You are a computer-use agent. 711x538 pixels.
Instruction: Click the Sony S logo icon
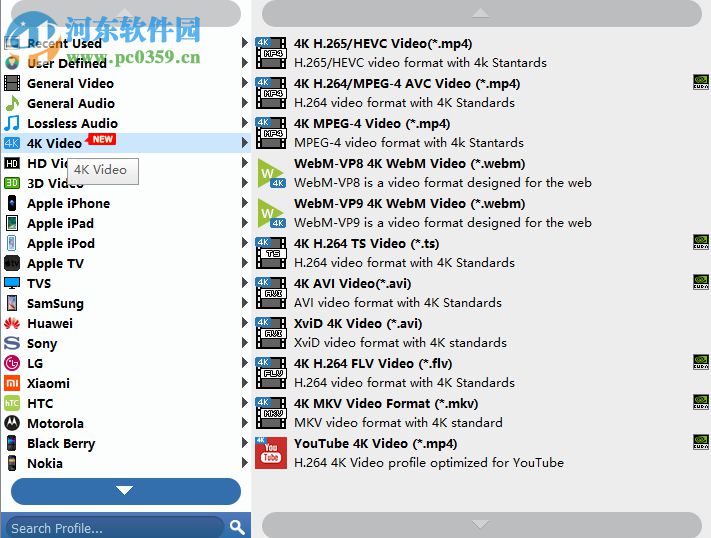coord(12,343)
